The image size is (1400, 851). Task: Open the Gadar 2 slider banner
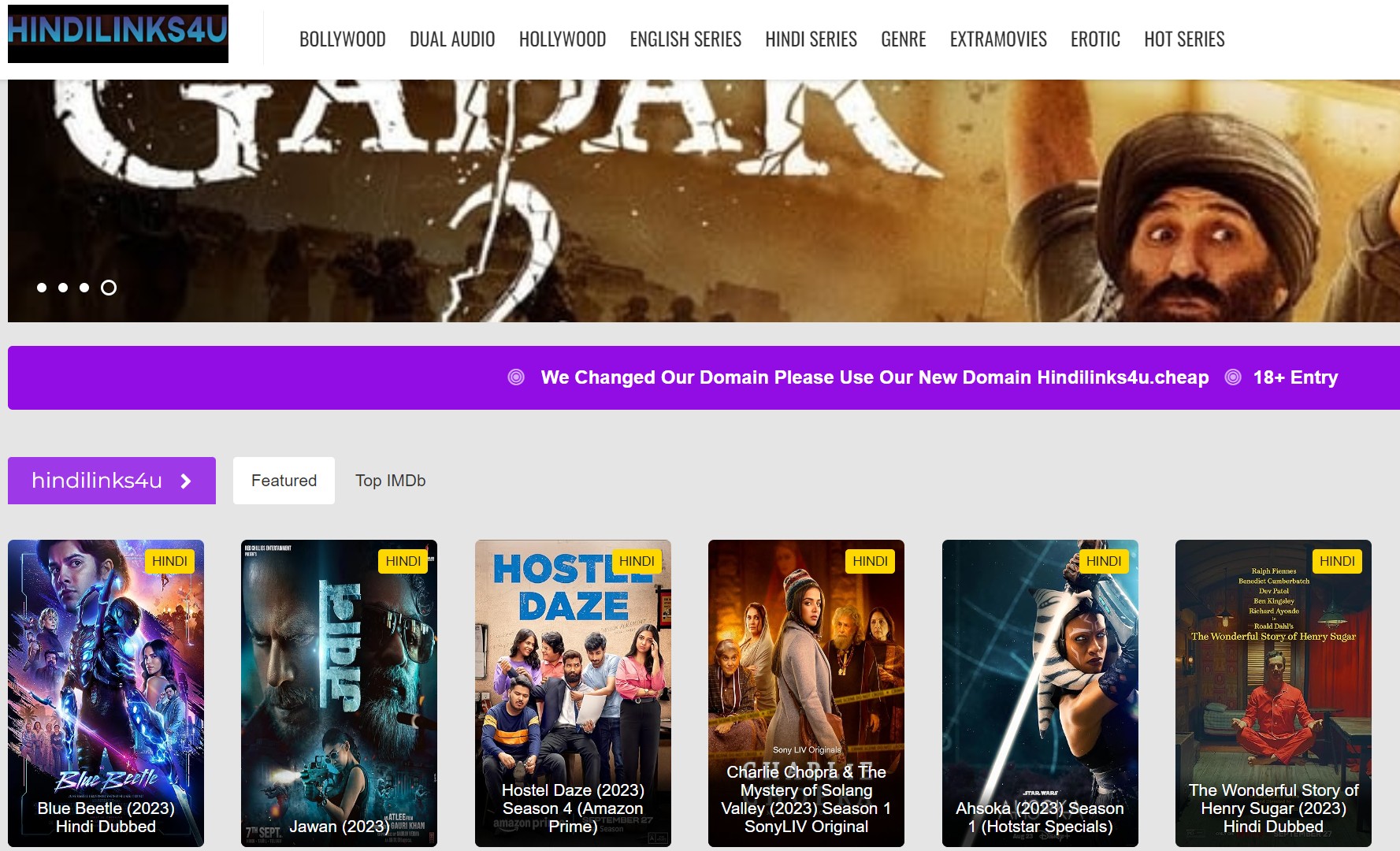click(x=704, y=201)
